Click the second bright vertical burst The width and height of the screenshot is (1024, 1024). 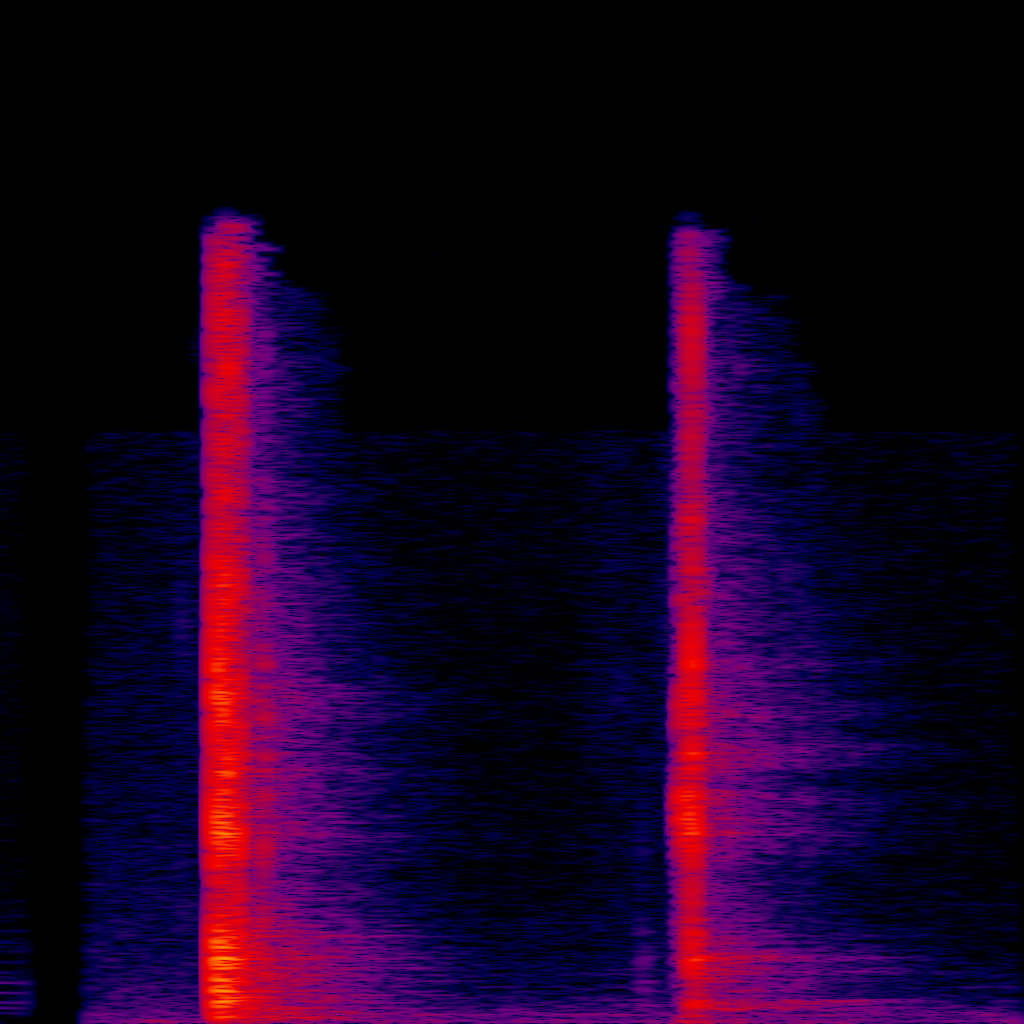tap(690, 600)
